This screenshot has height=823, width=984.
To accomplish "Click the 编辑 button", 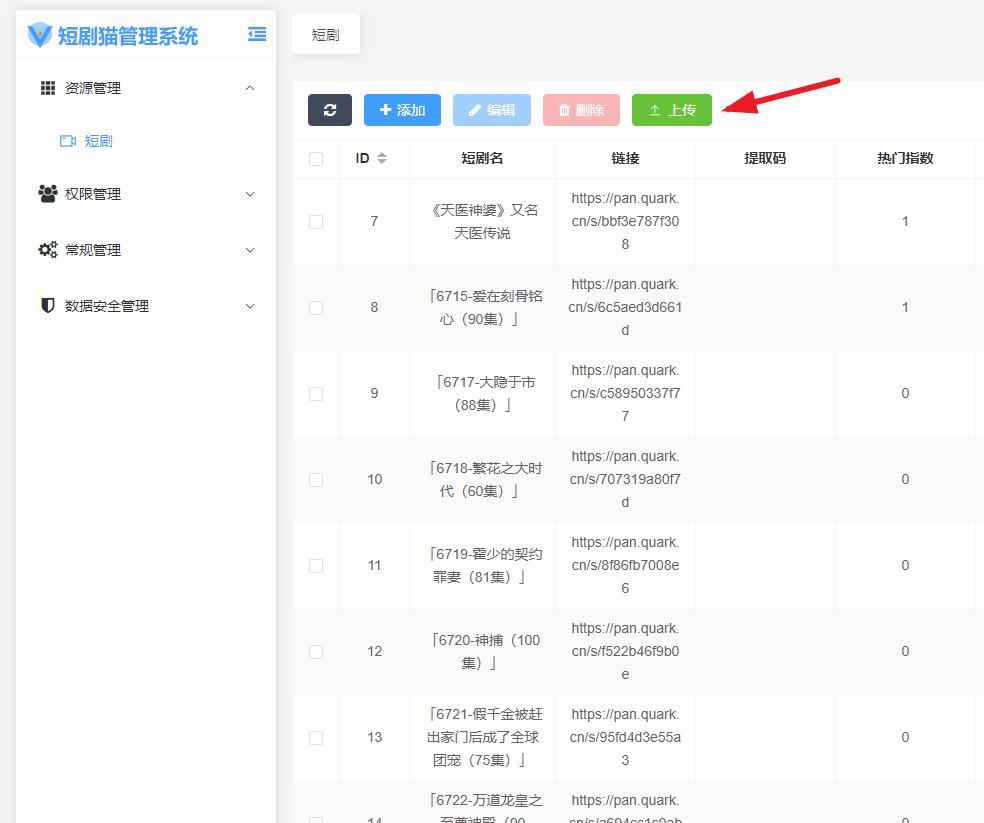I will 492,110.
